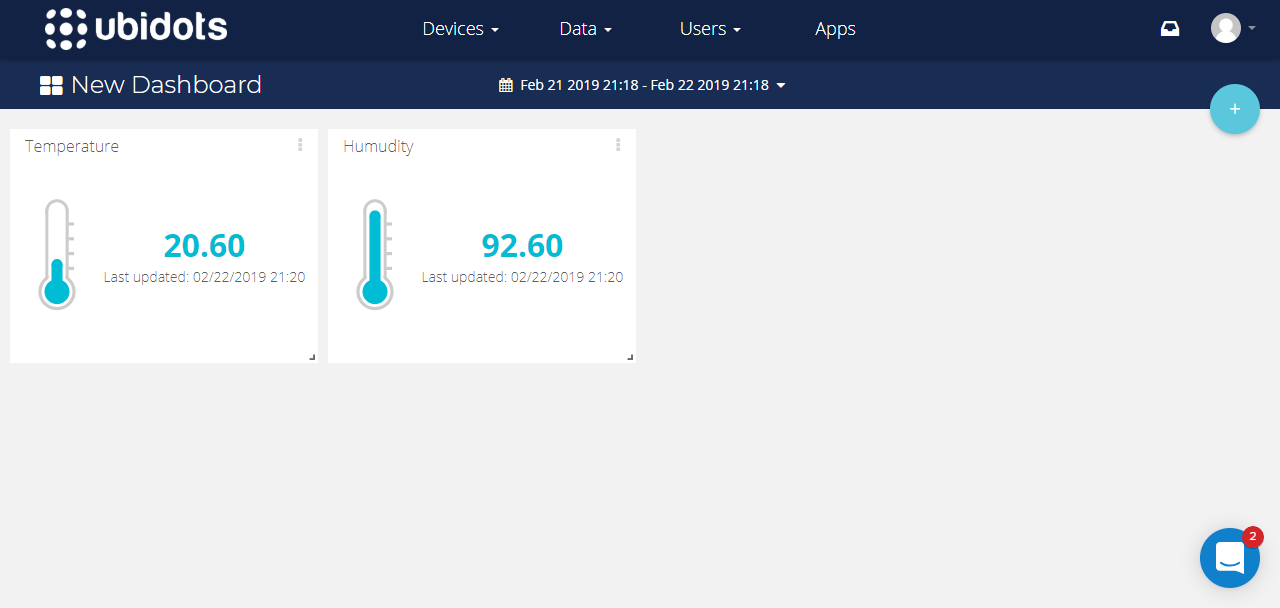Open the Data menu
The image size is (1280, 608).
coord(585,29)
